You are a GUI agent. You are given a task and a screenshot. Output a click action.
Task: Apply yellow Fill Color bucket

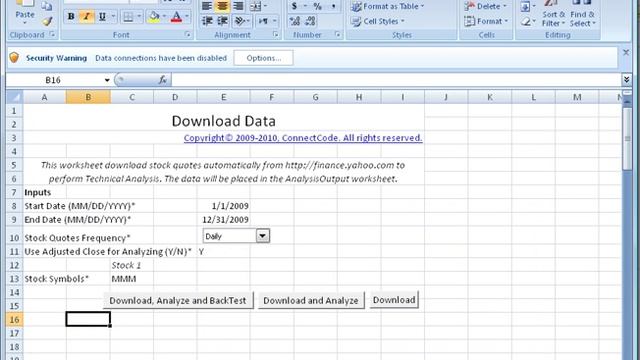pos(154,17)
